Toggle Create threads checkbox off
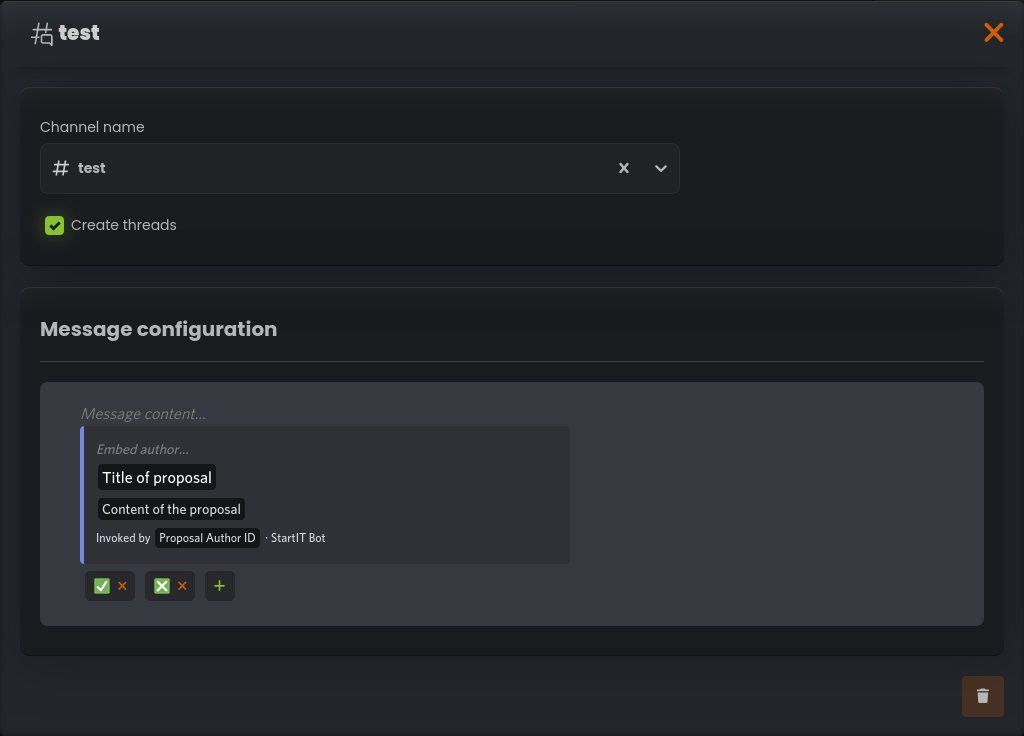 (54, 225)
